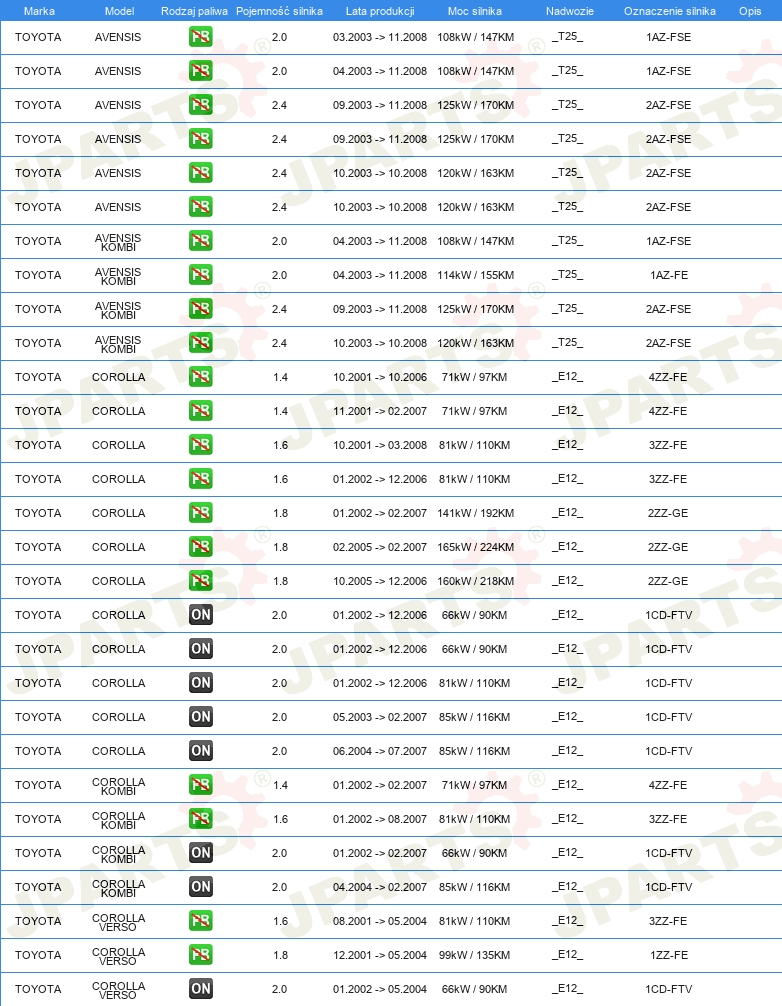Viewport: 782px width, 1006px height.
Task: Click the date cell '04.2004 -> 02.2007'
Action: [380, 887]
